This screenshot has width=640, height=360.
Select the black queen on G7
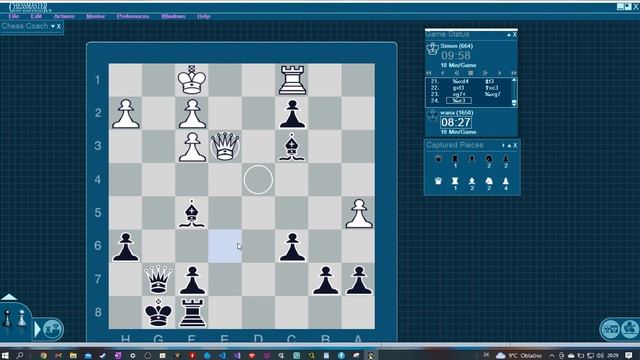(x=158, y=280)
